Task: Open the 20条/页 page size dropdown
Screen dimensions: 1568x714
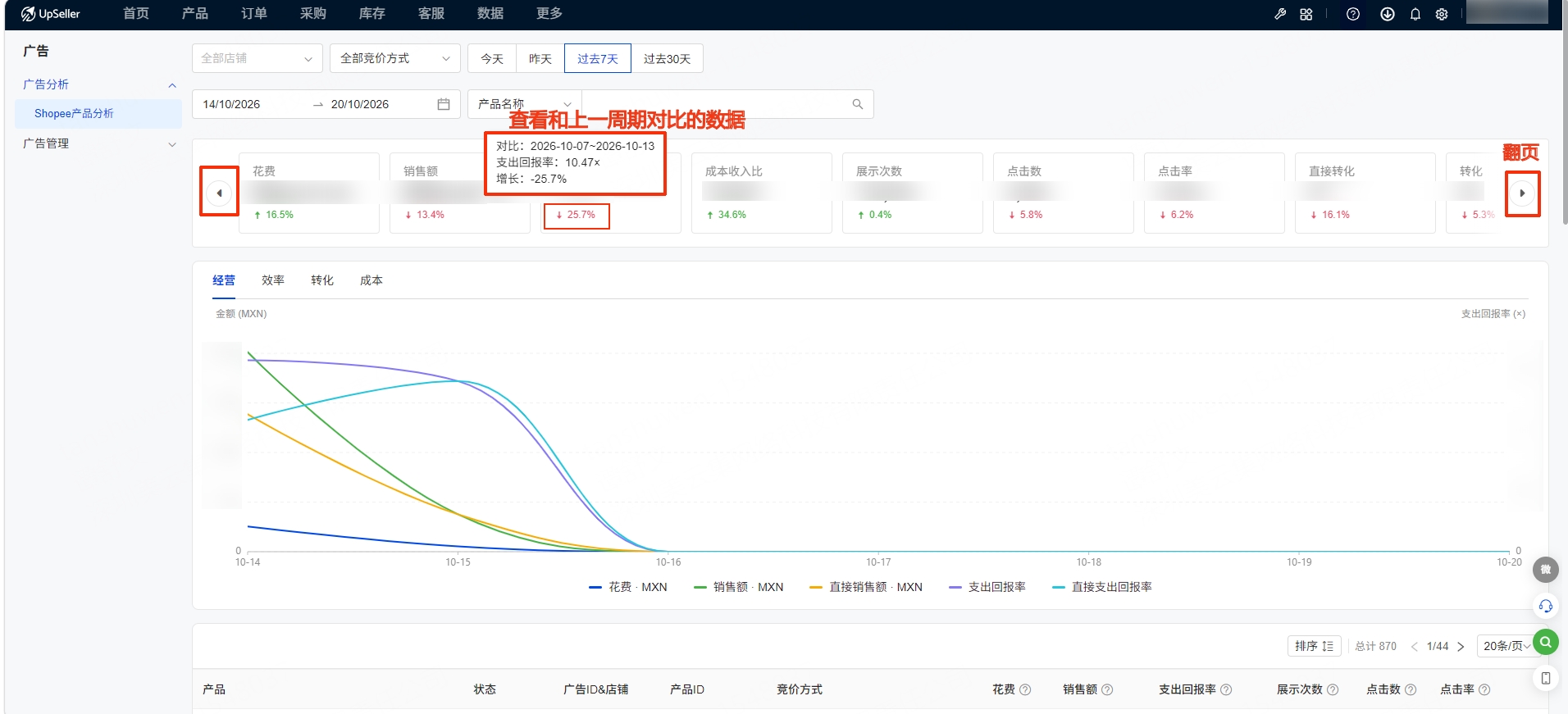Action: coord(1506,646)
